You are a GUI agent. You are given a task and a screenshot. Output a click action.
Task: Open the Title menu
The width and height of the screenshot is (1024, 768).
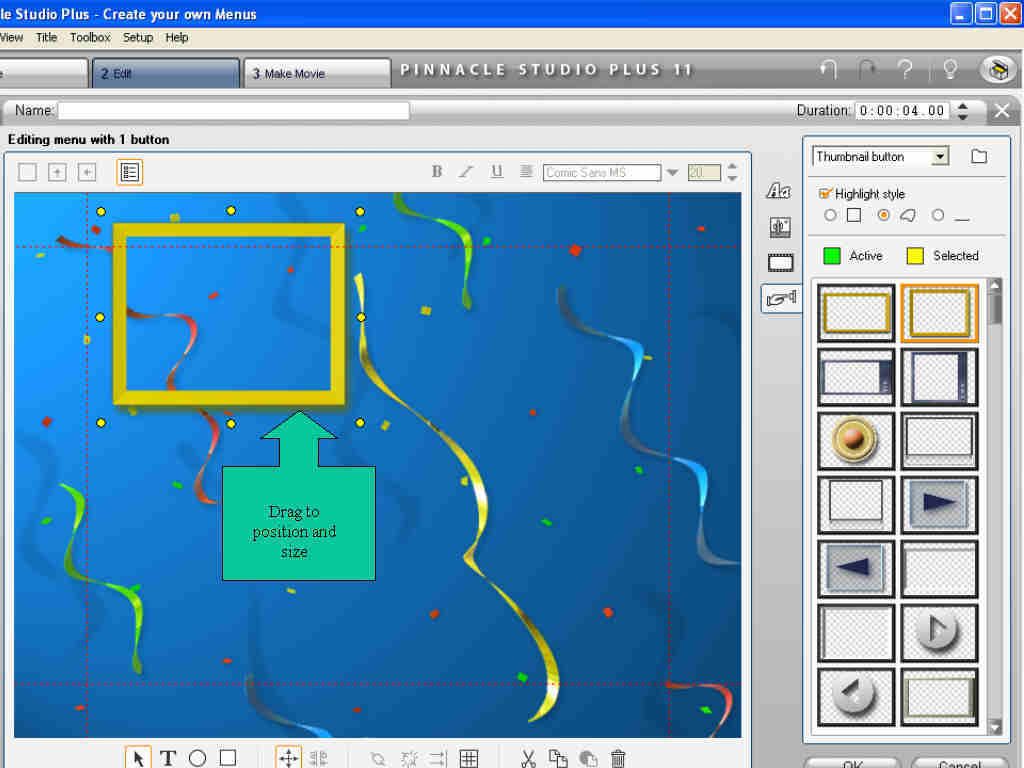(x=46, y=37)
